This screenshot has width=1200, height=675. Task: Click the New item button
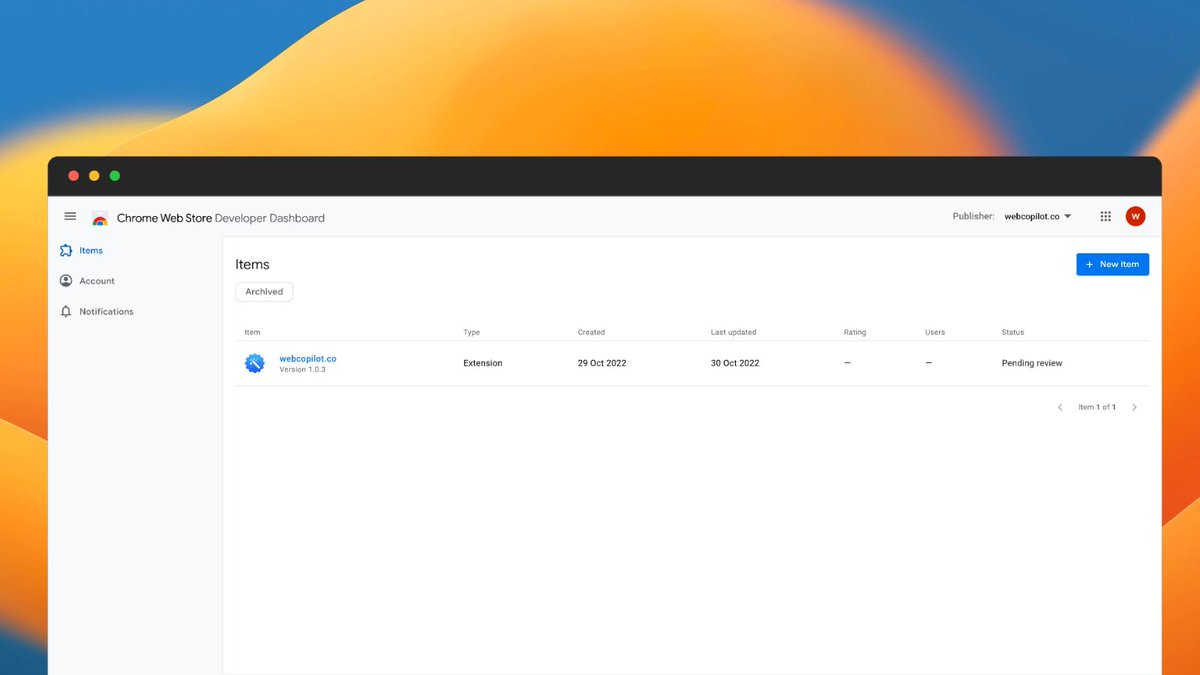[1112, 264]
